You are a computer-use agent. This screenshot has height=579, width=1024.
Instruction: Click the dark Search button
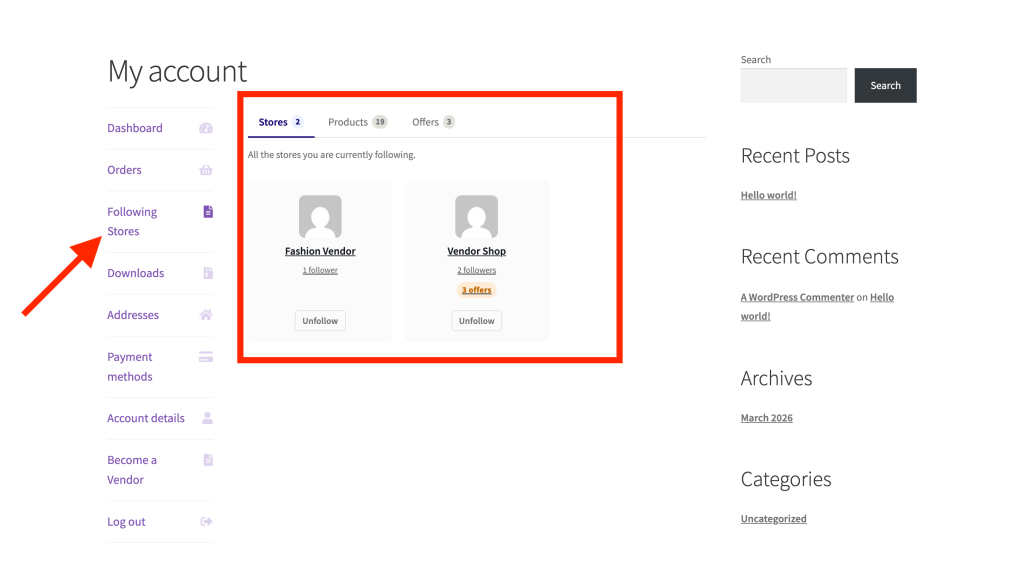[886, 86]
